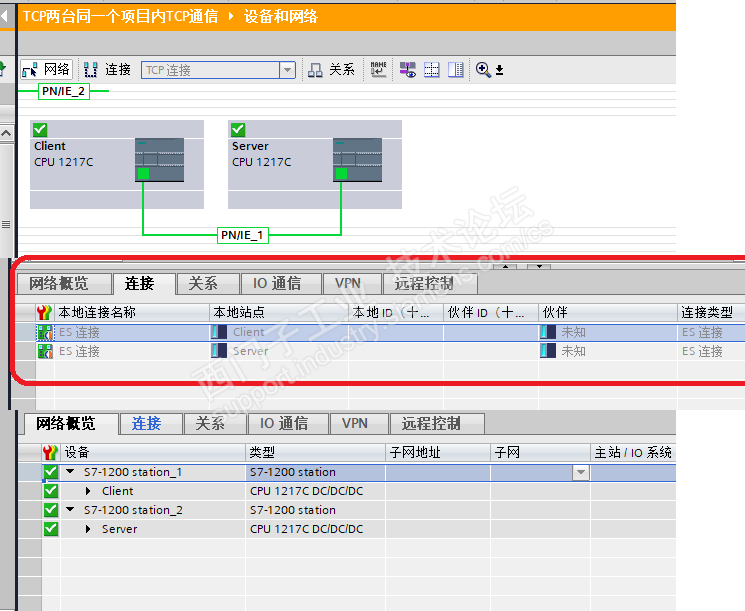
Task: Click the Client device name in network view
Action: (50, 146)
